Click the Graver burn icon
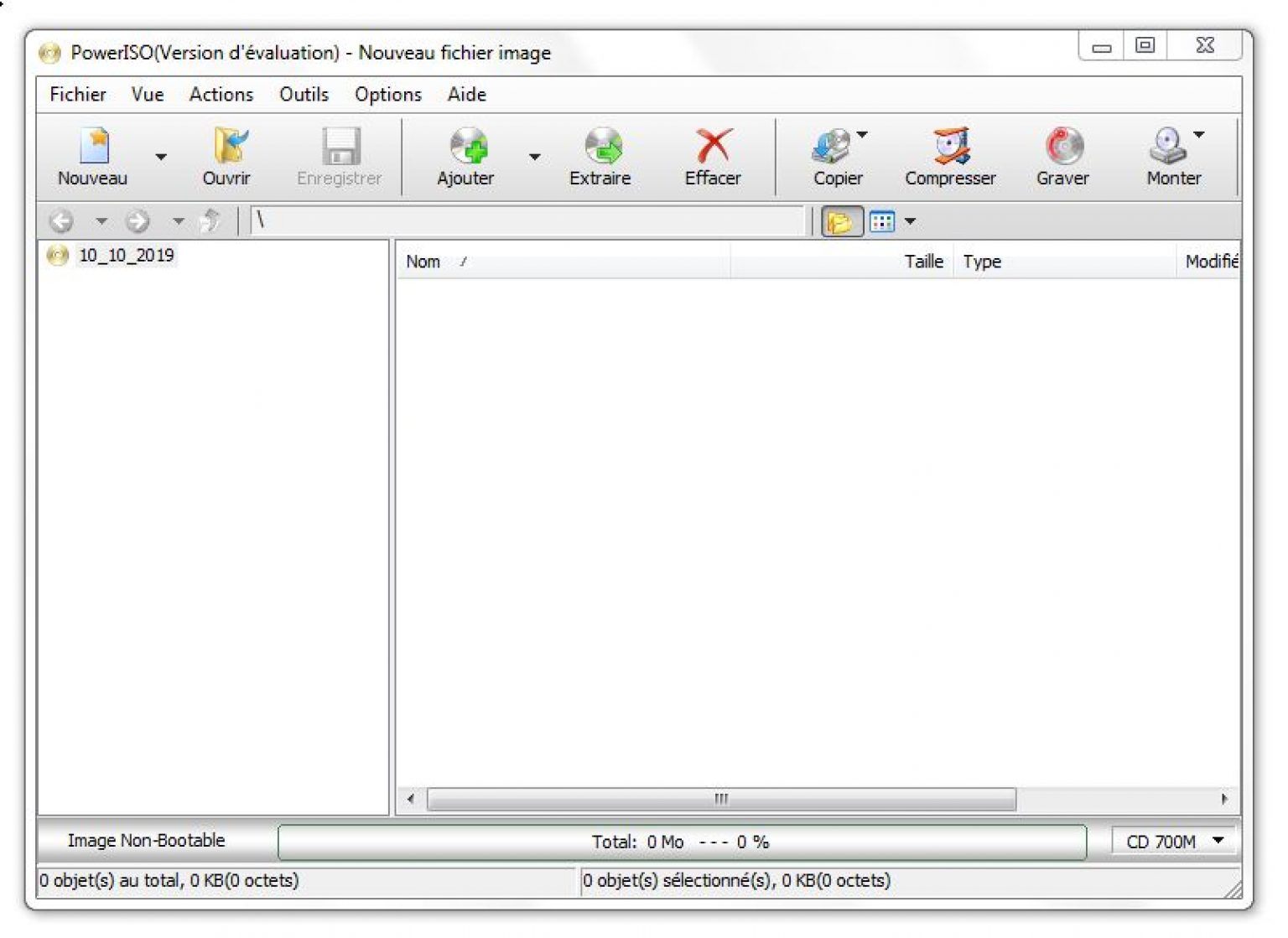Image resolution: width=1288 pixels, height=938 pixels. point(1064,146)
